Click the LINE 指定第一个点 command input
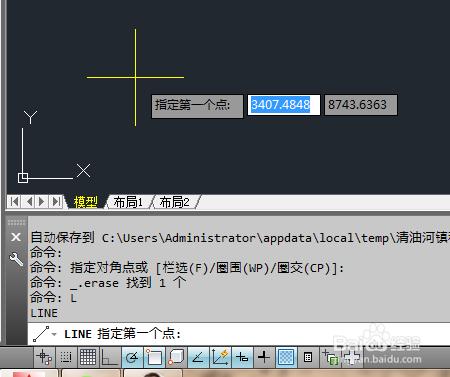This screenshot has width=450, height=377. [x=239, y=334]
